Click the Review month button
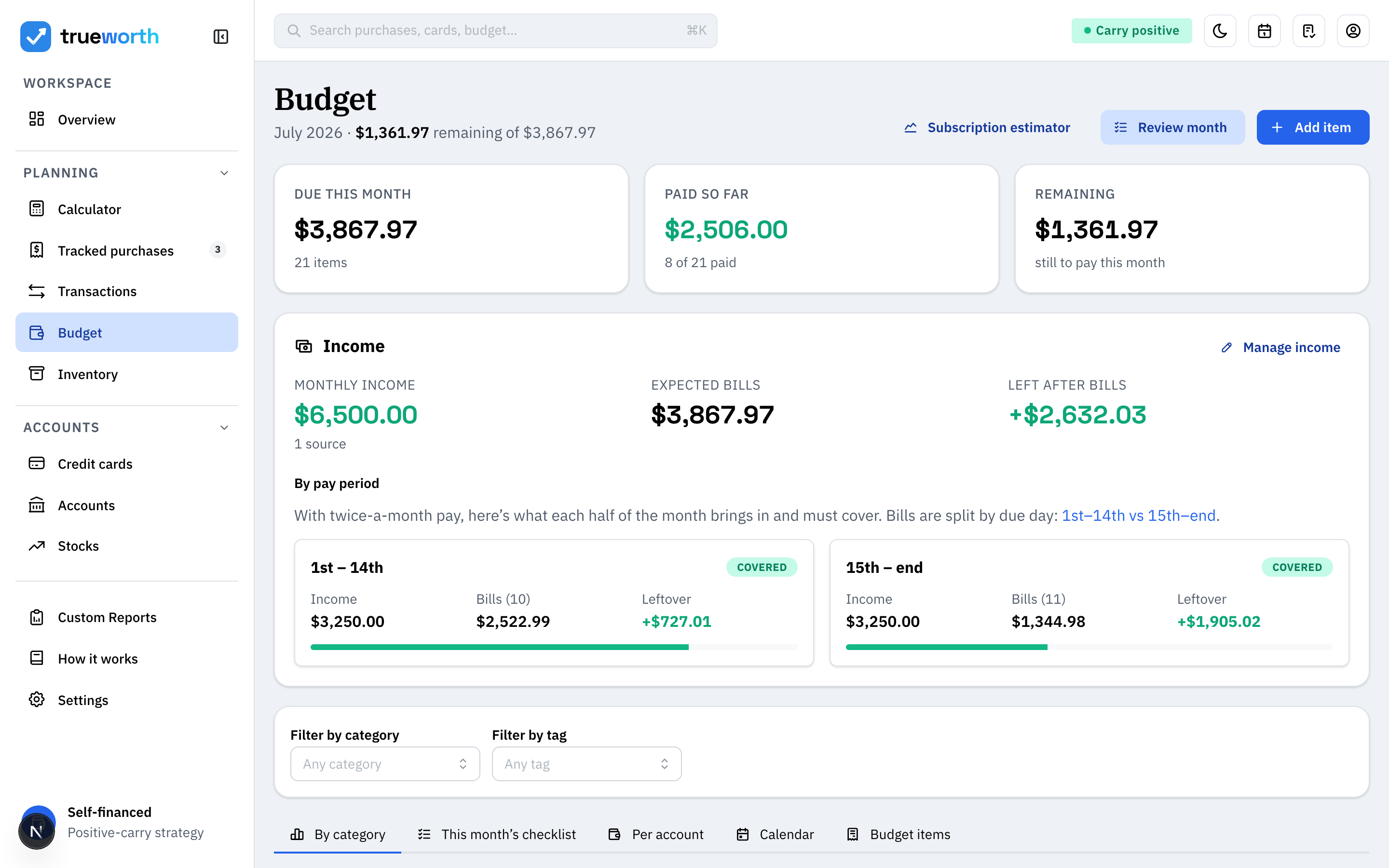 (x=1172, y=127)
